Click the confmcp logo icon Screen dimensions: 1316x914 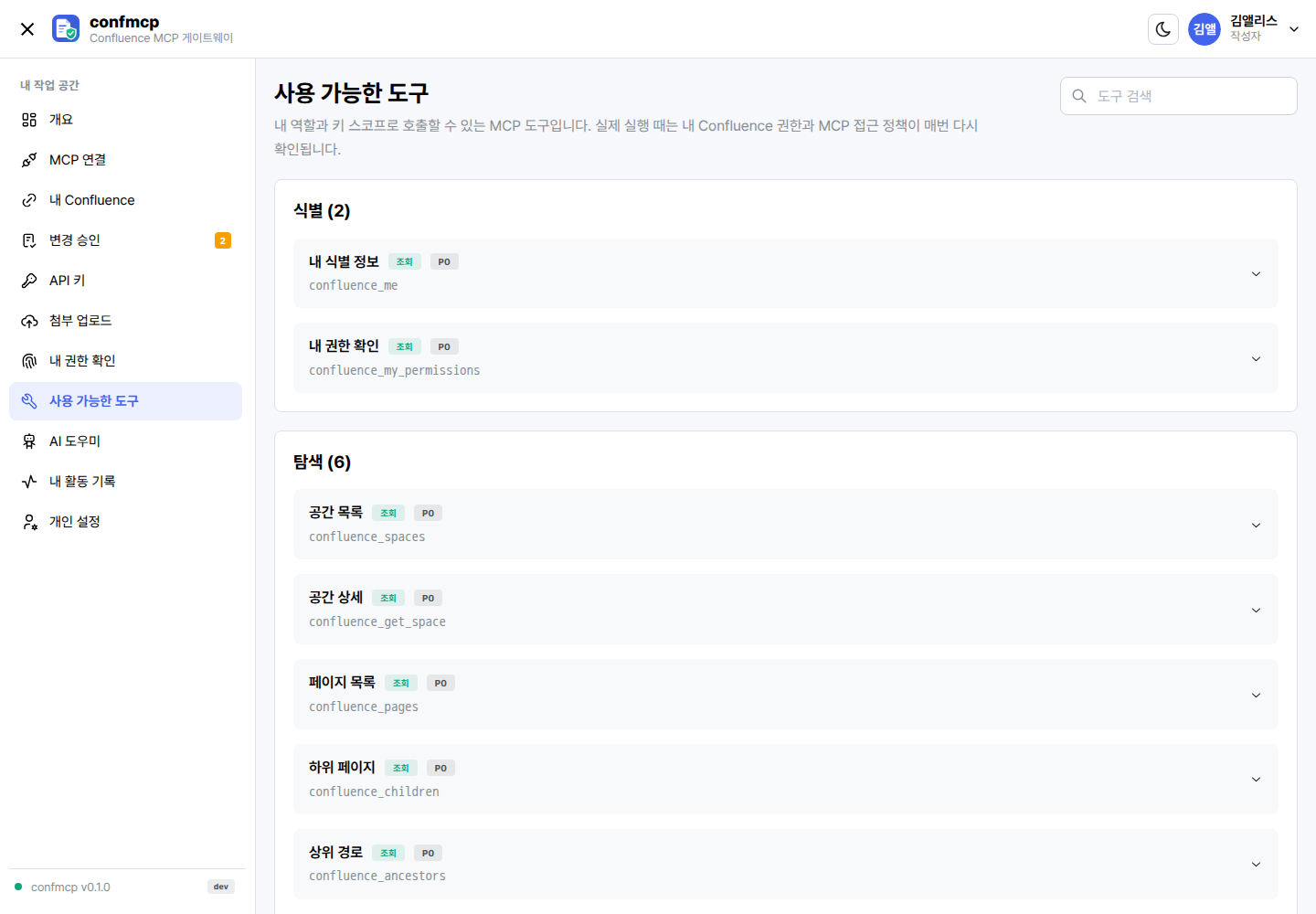[66, 28]
